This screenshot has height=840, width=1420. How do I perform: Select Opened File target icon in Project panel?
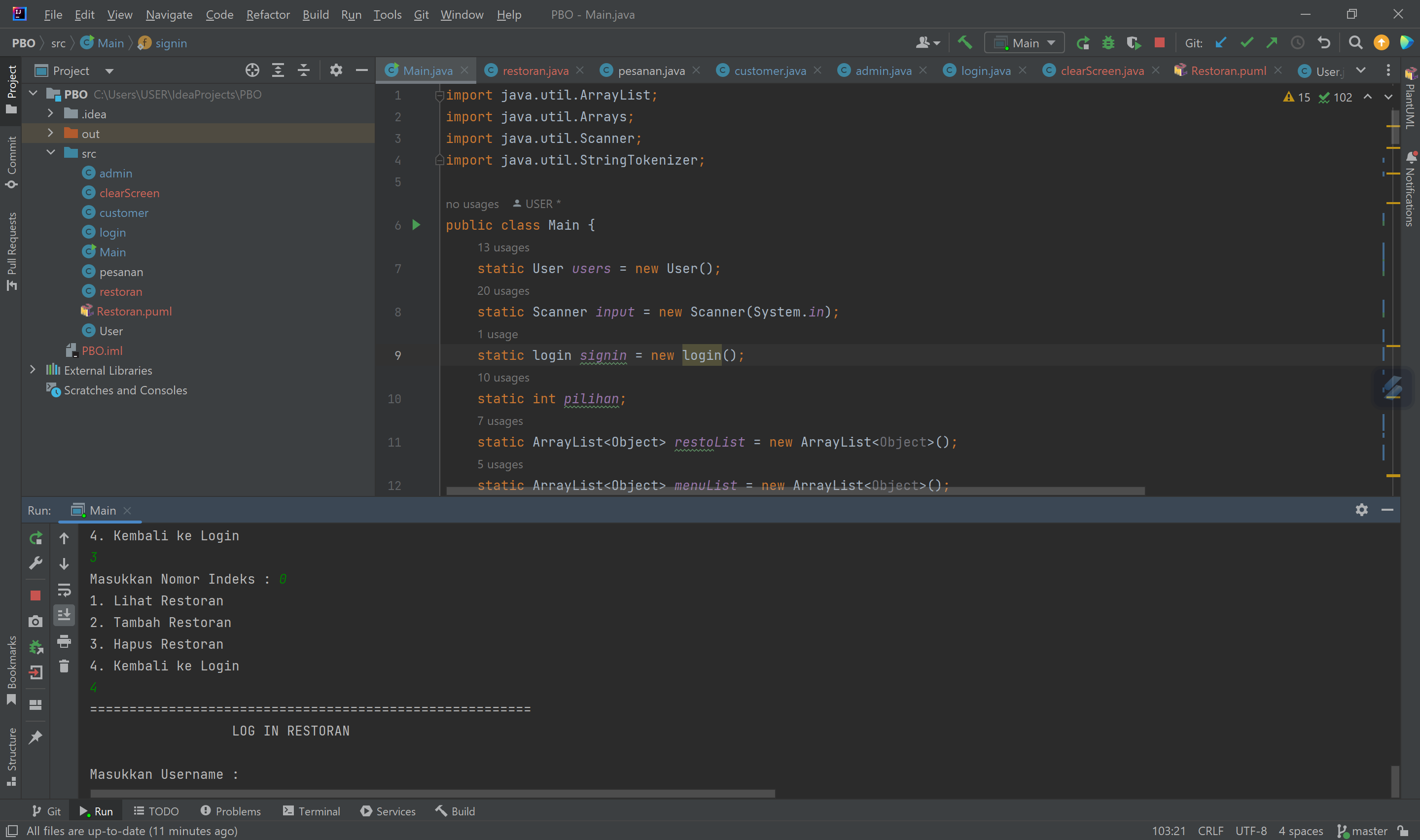[252, 70]
